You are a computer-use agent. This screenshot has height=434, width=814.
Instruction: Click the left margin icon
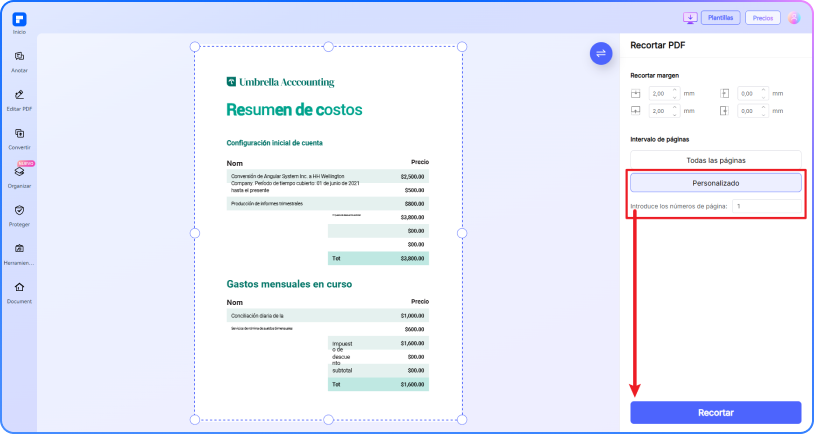tap(724, 93)
